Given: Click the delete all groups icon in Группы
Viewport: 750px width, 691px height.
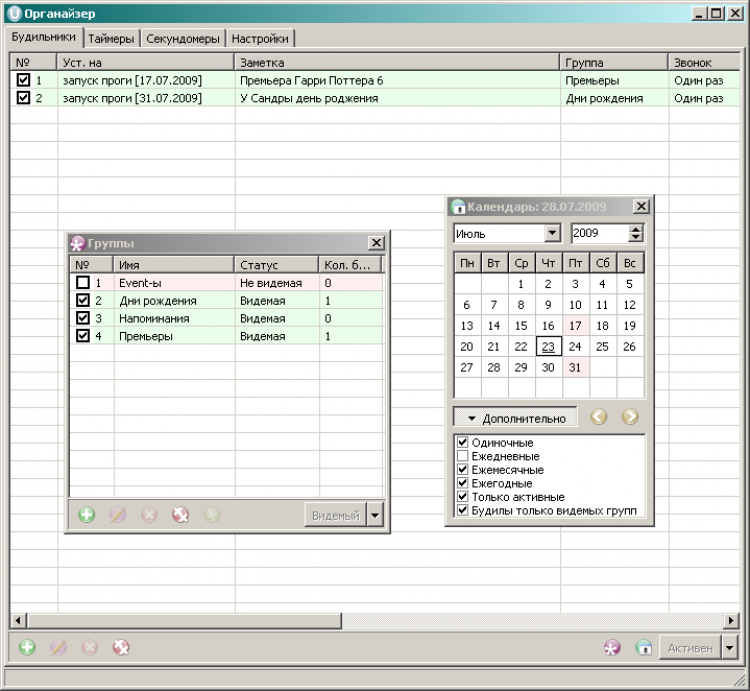Looking at the screenshot, I should [x=180, y=515].
